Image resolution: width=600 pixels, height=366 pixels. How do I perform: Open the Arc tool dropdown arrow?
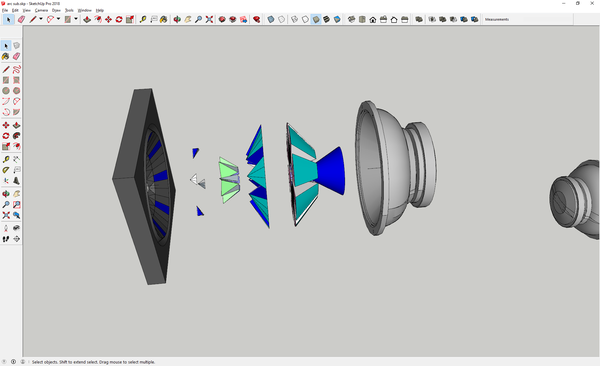pyautogui.click(x=58, y=19)
